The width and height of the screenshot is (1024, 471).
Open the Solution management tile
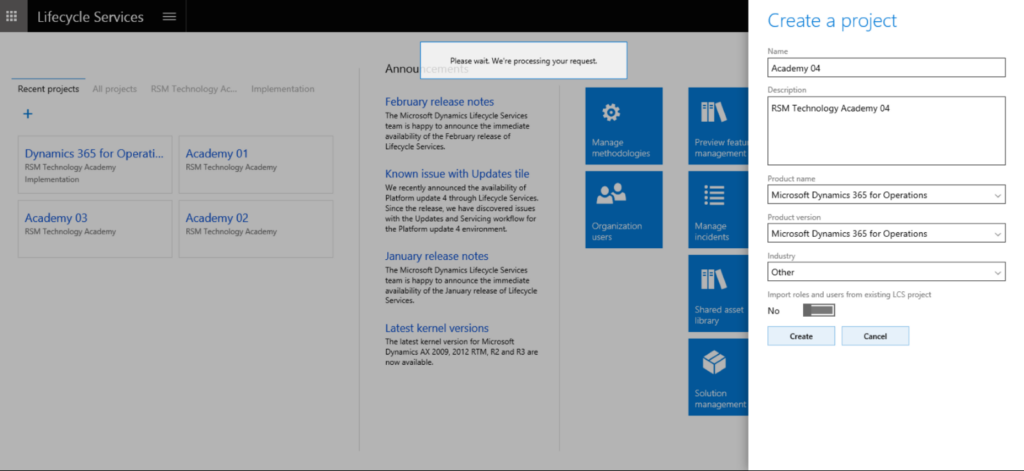718,377
